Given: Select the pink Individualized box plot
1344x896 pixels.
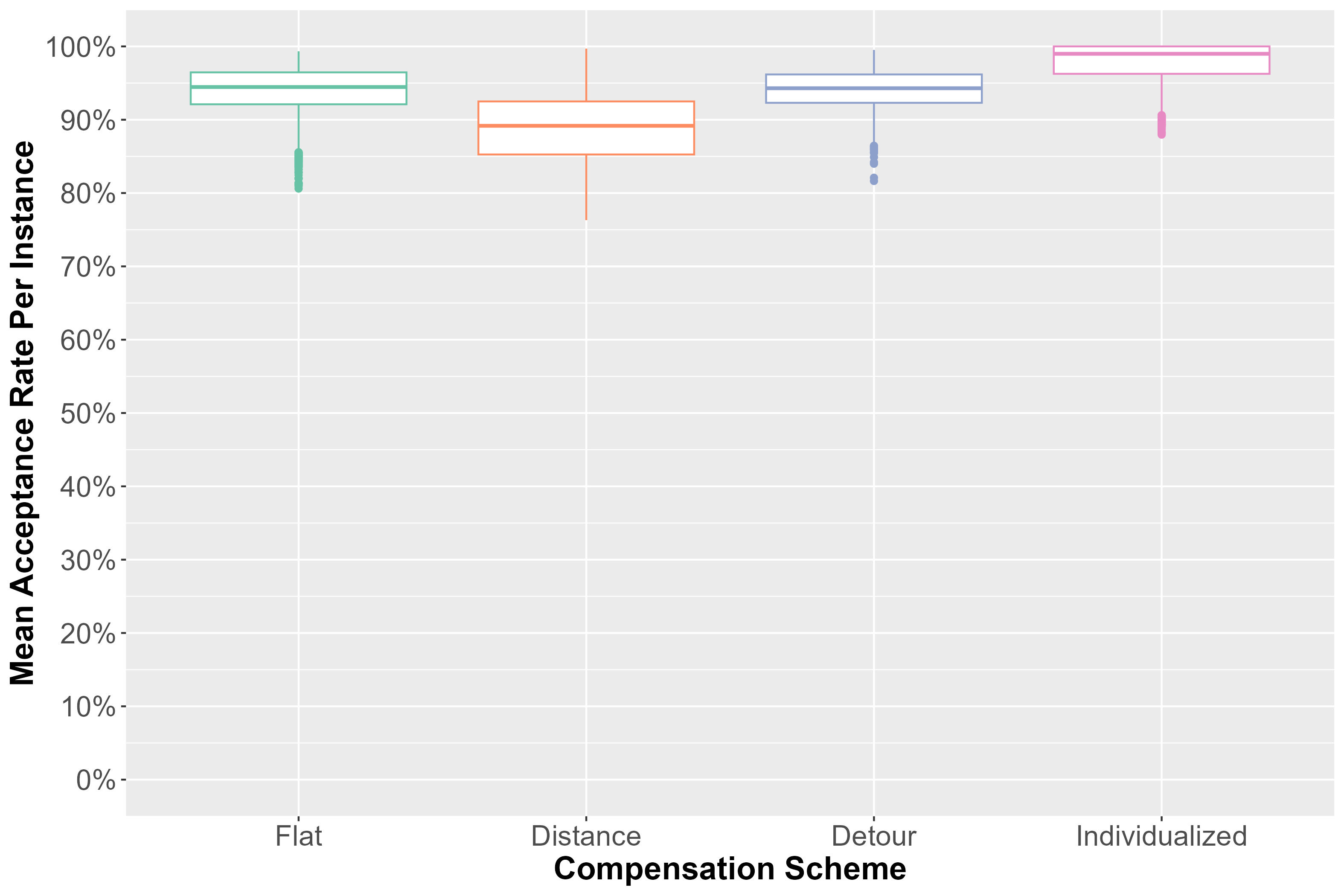Looking at the screenshot, I should click(1161, 60).
